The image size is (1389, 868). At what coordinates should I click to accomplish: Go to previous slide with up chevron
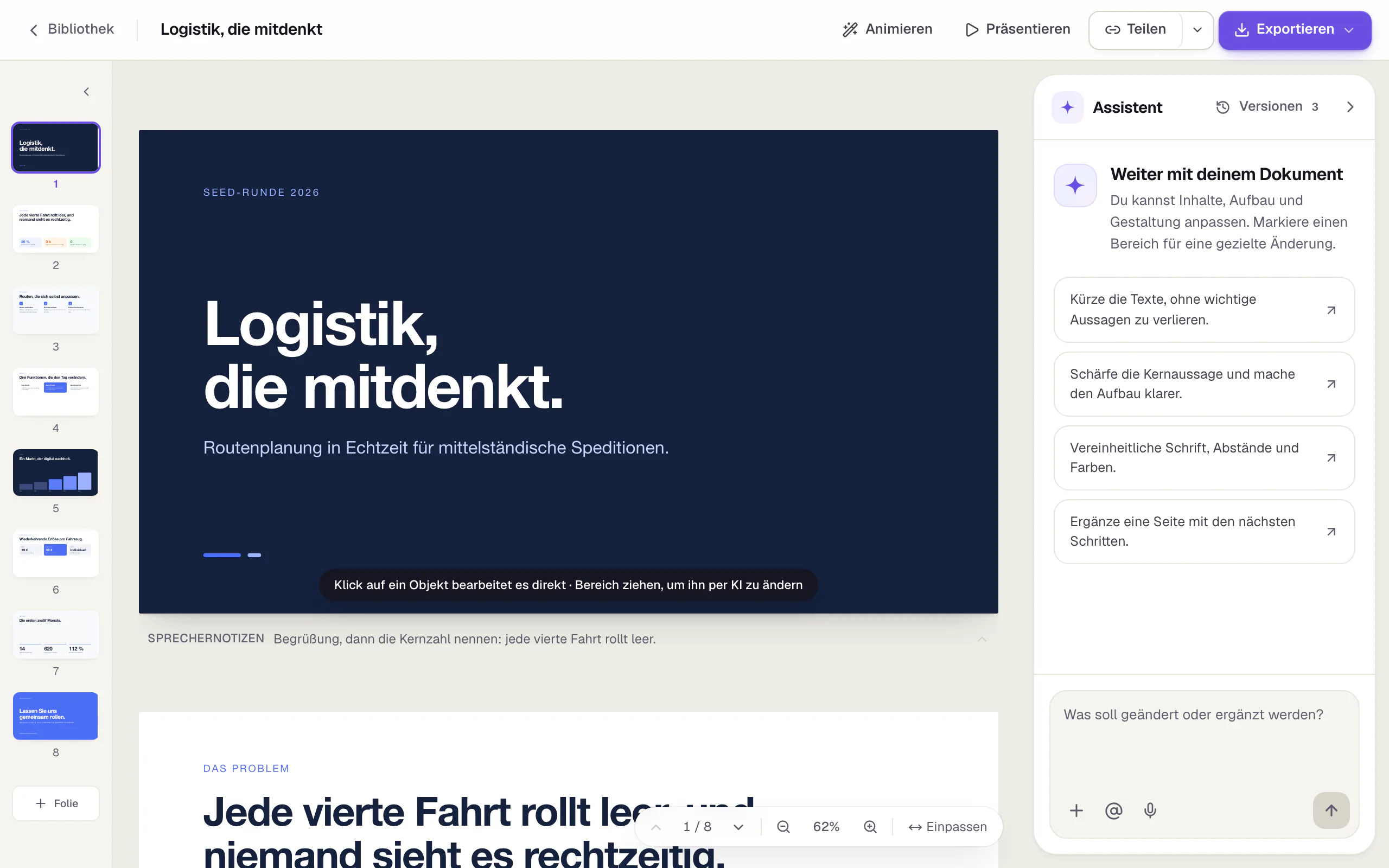pos(656,827)
